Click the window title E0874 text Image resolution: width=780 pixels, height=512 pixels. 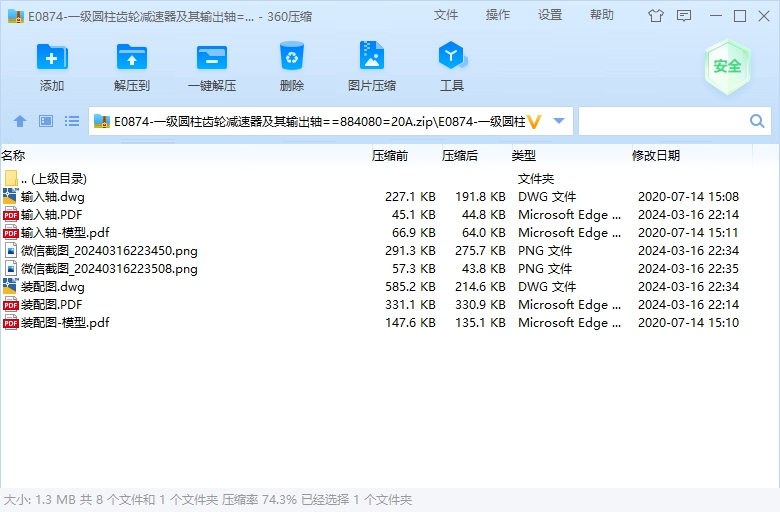coord(170,16)
